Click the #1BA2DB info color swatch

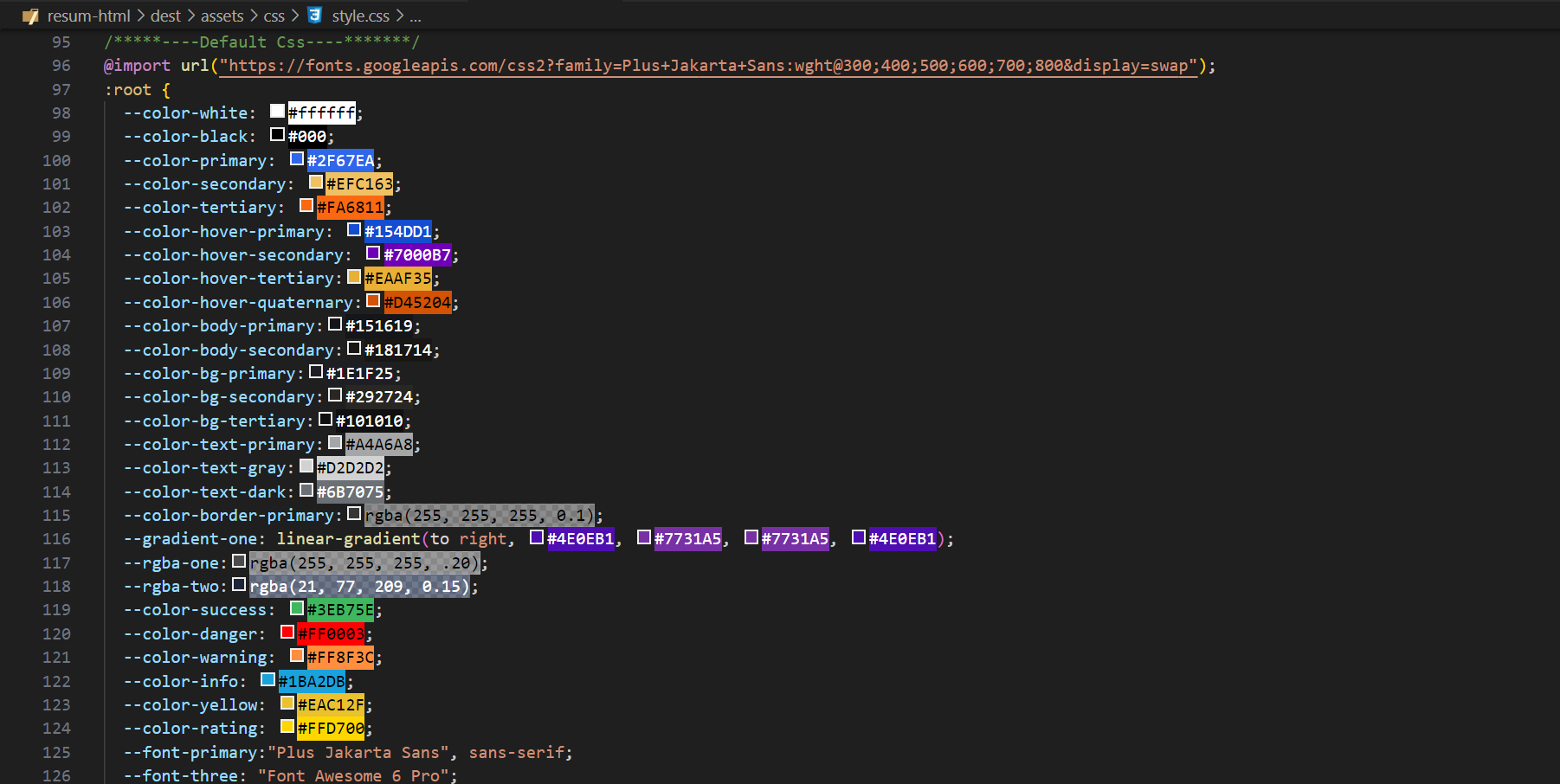(x=268, y=679)
